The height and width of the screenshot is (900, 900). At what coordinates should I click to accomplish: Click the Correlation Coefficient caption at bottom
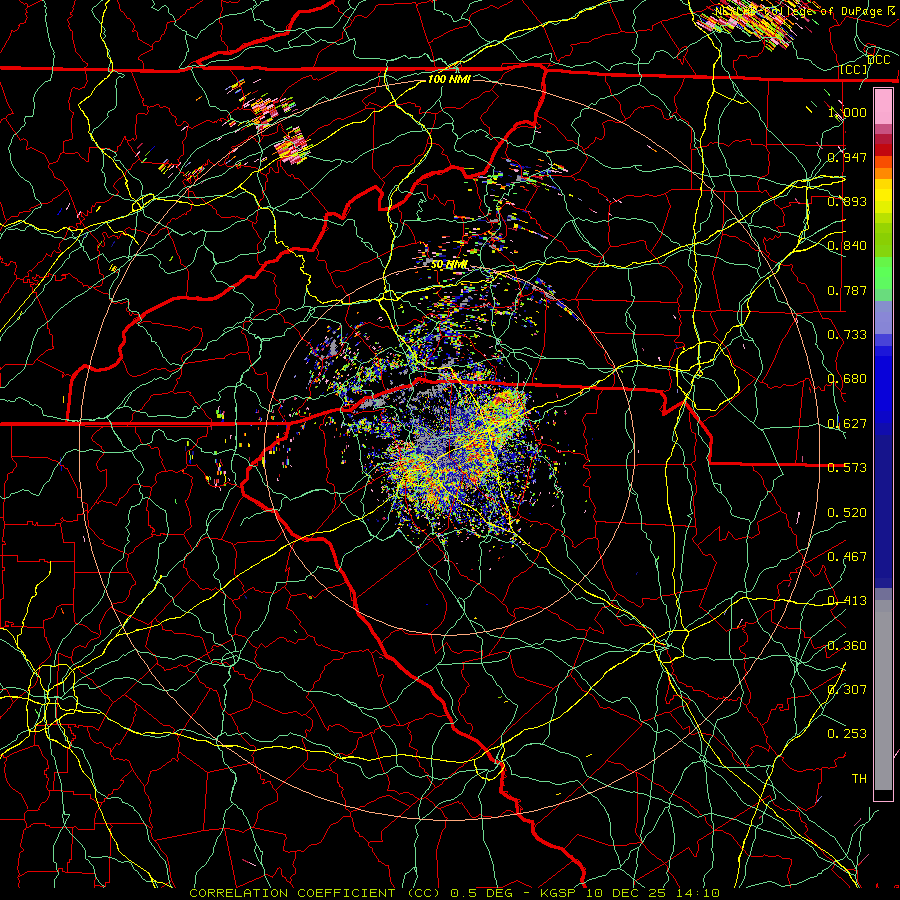point(455,893)
